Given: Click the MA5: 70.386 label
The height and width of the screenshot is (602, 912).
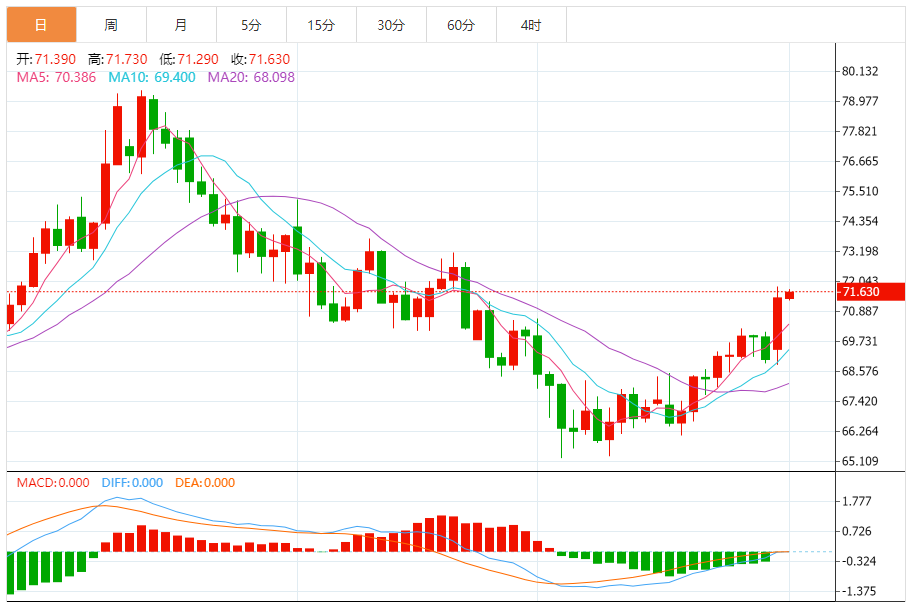Looking at the screenshot, I should coord(56,77).
